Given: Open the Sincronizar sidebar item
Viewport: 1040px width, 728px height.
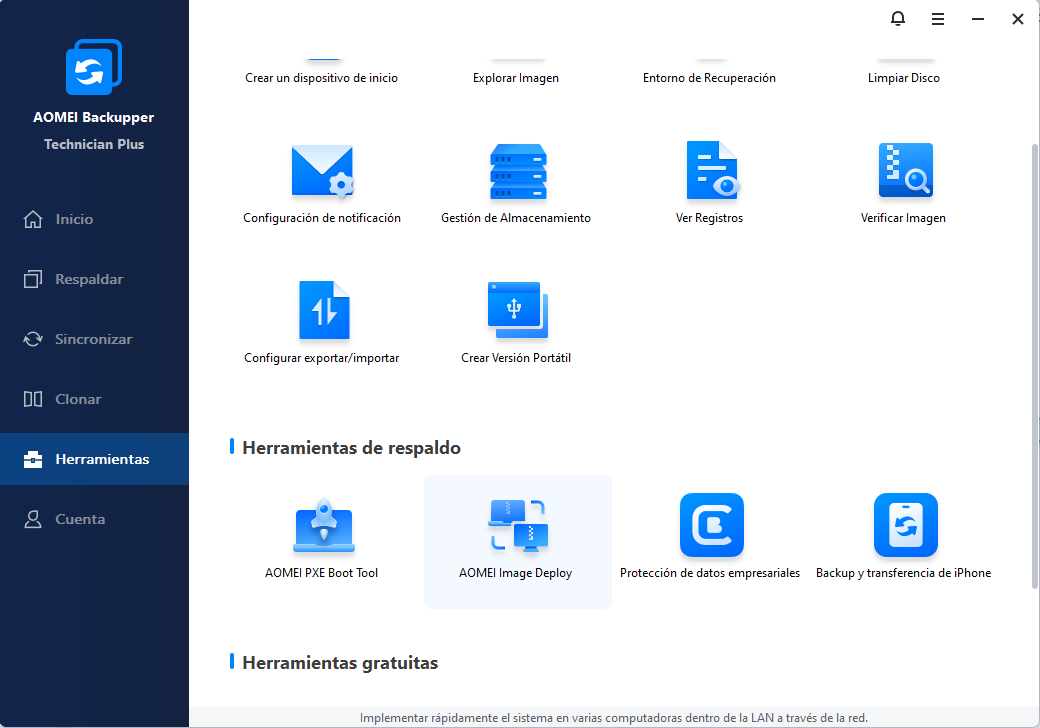Looking at the screenshot, I should [x=94, y=339].
